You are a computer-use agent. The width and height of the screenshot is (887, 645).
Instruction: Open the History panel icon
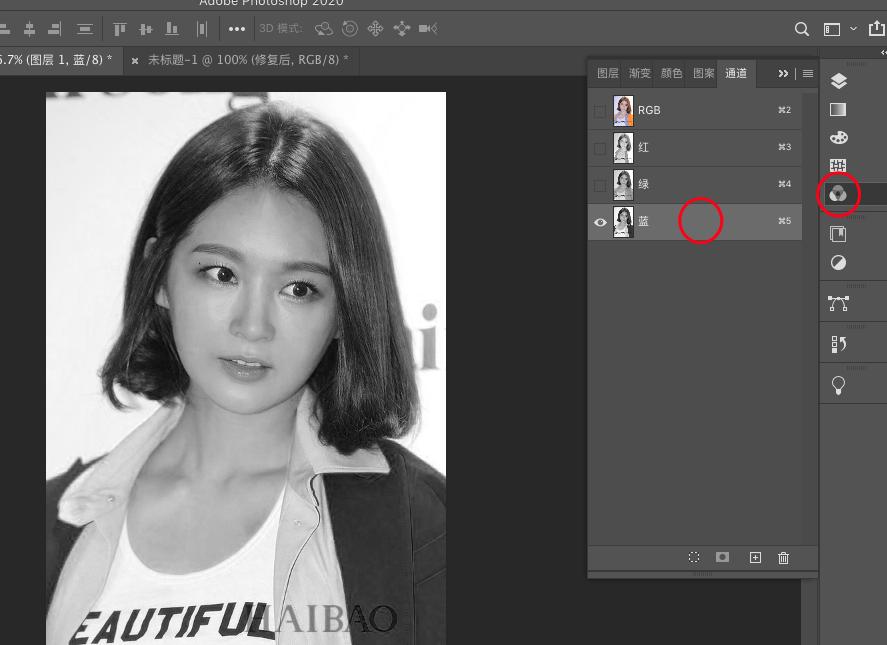pyautogui.click(x=838, y=344)
